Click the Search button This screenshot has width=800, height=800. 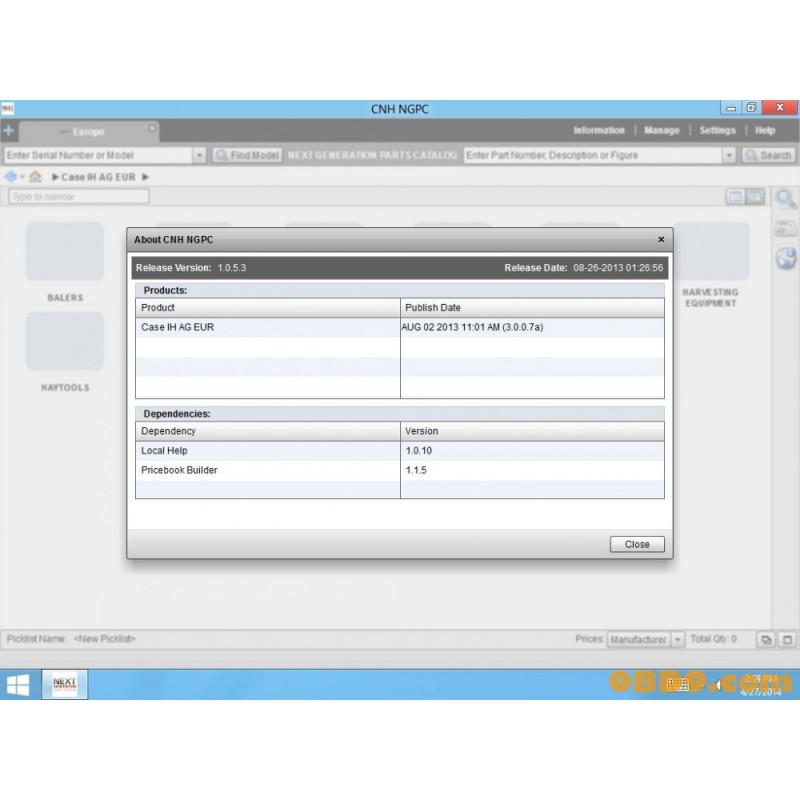coord(768,155)
